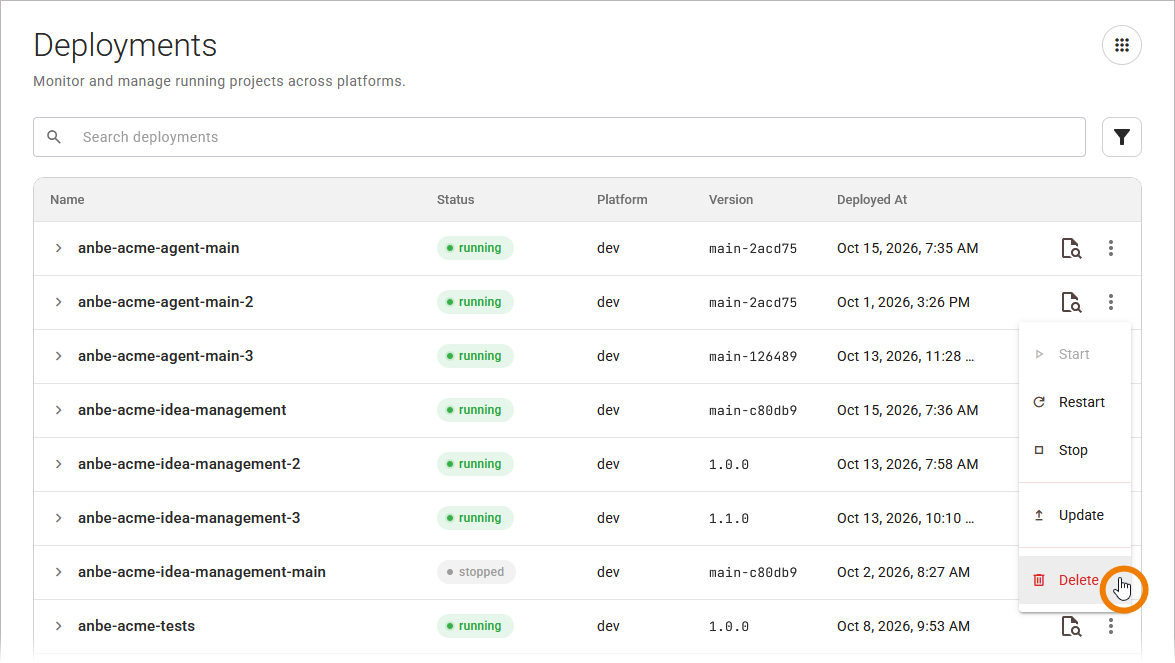
Task: Expand the anbe-acme-agent-main row
Action: pos(58,248)
